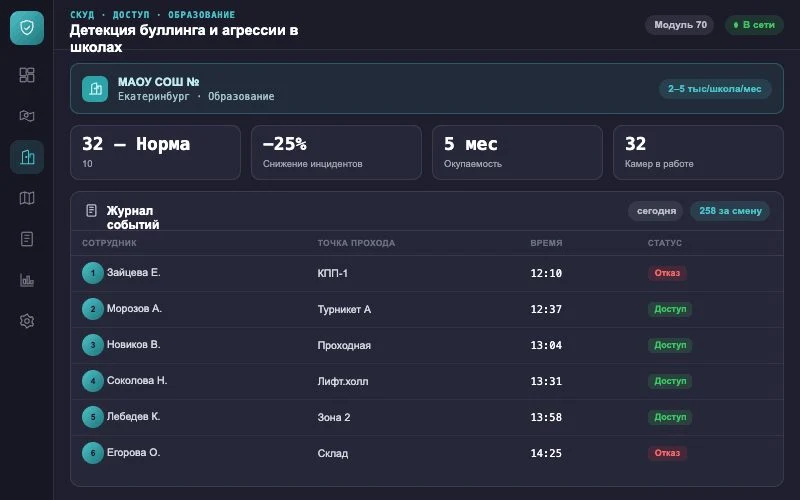800x500 pixels.
Task: Click the Проходная access point cell
Action: click(344, 345)
